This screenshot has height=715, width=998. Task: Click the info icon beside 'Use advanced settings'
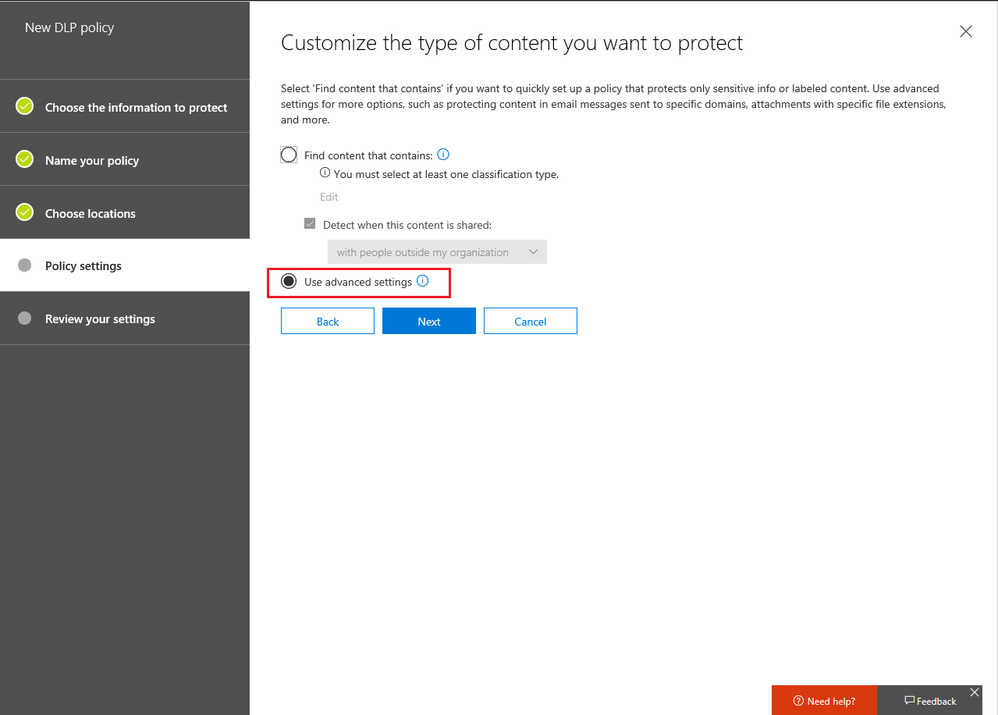(x=422, y=282)
